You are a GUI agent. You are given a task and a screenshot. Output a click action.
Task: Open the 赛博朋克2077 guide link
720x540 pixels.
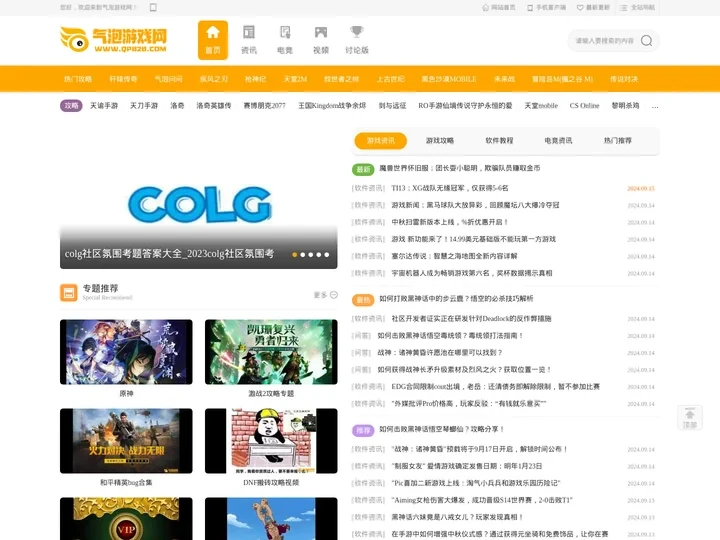pyautogui.click(x=264, y=106)
